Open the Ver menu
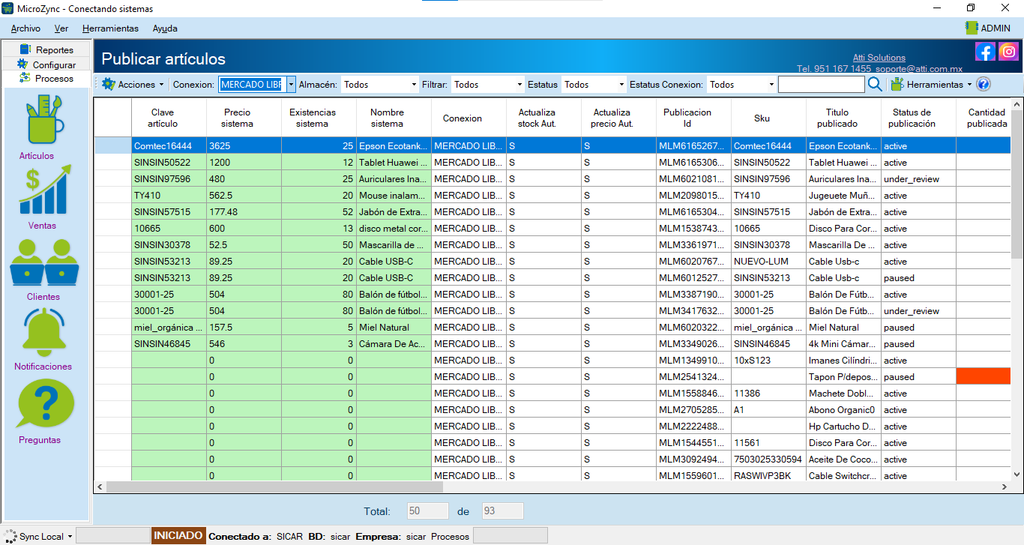The image size is (1024, 545). click(61, 28)
